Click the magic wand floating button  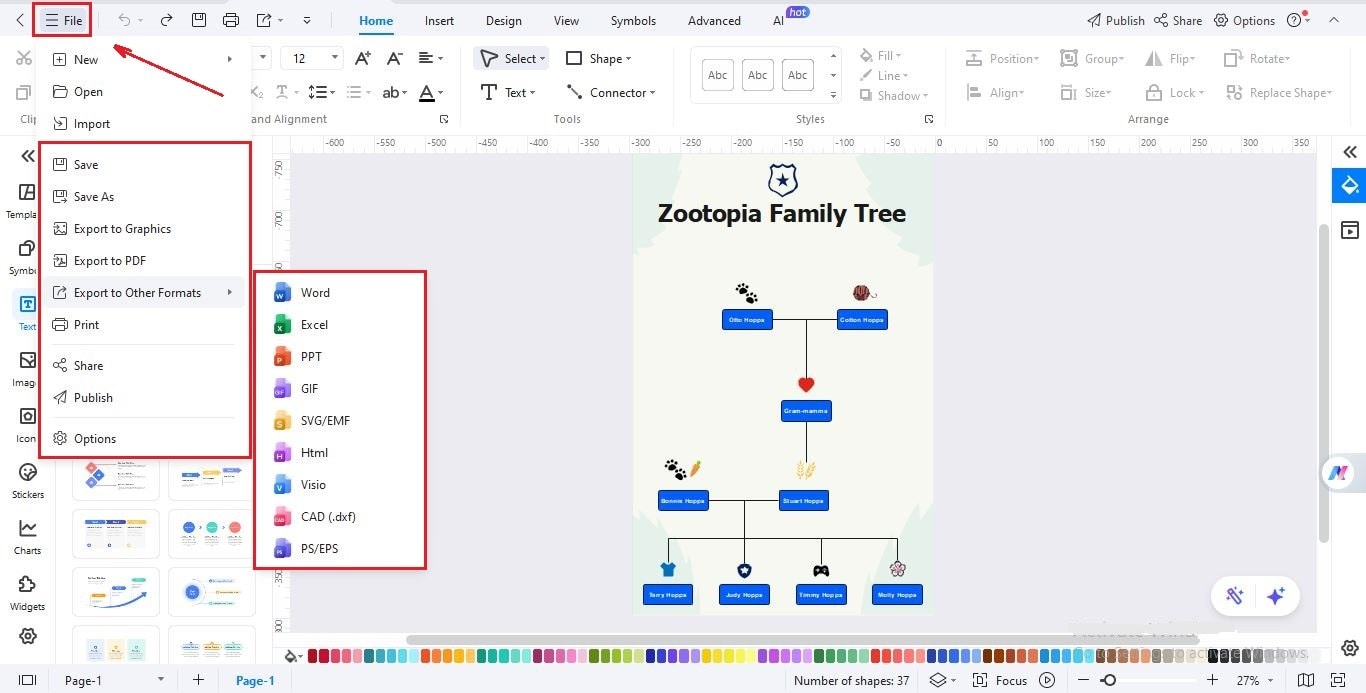(x=1235, y=596)
